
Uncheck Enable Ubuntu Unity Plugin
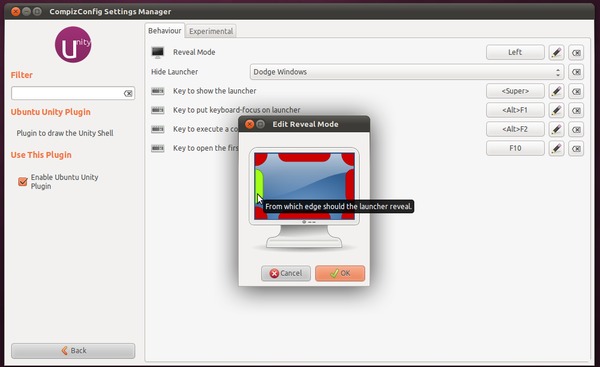point(23,181)
